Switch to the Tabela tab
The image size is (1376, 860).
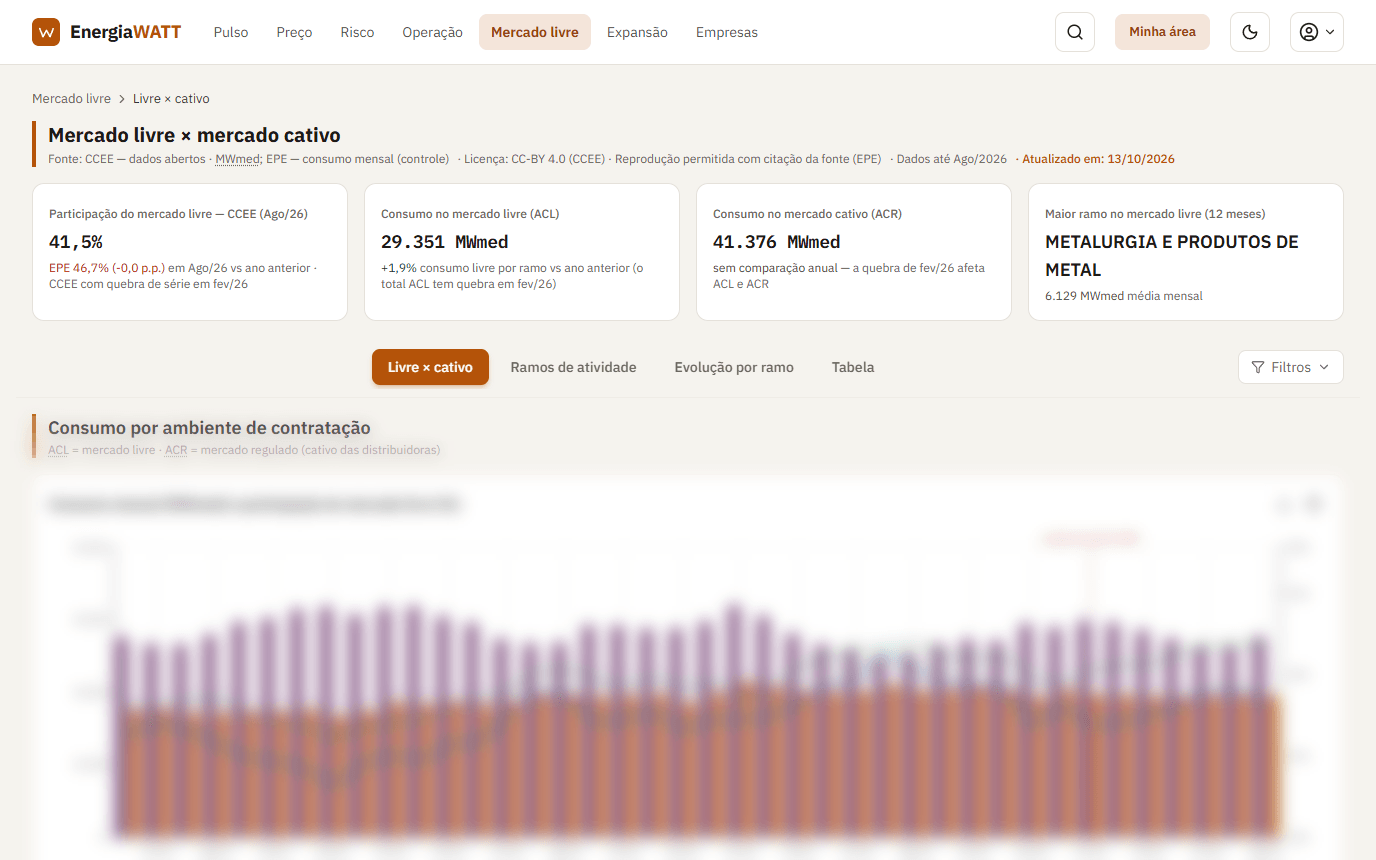coord(853,367)
